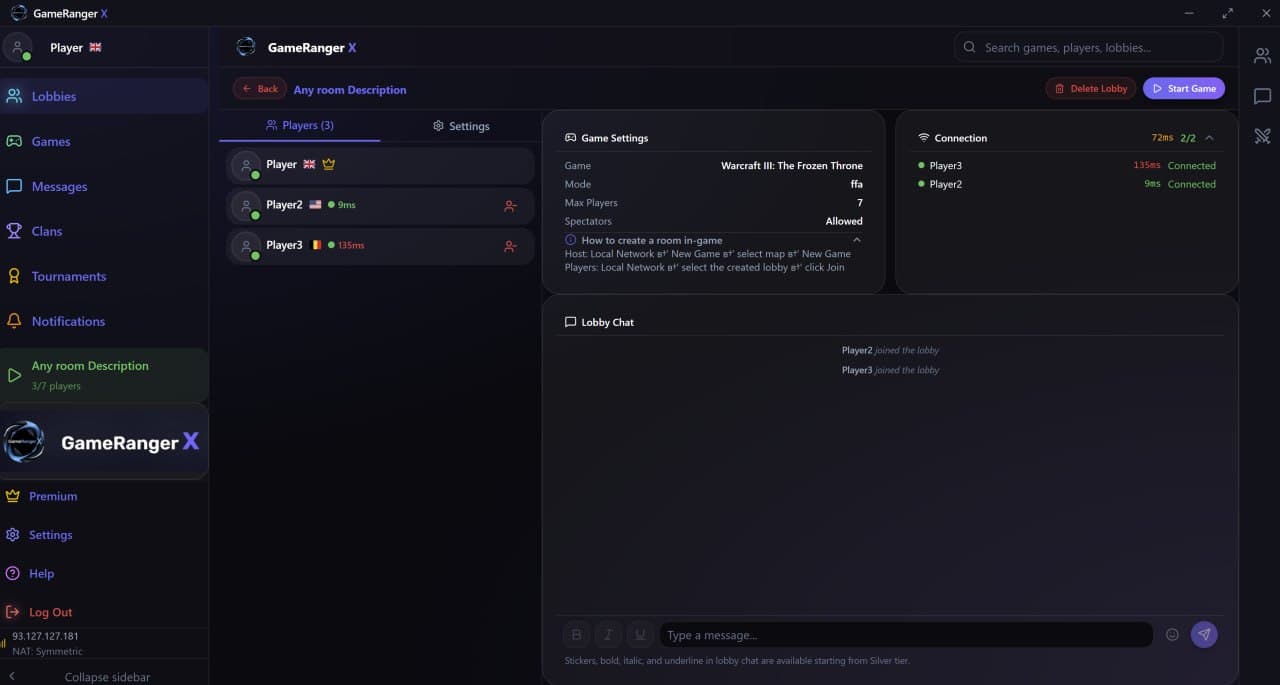Image resolution: width=1280 pixels, height=685 pixels.
Task: Click the Game Settings controller icon
Action: (x=571, y=138)
